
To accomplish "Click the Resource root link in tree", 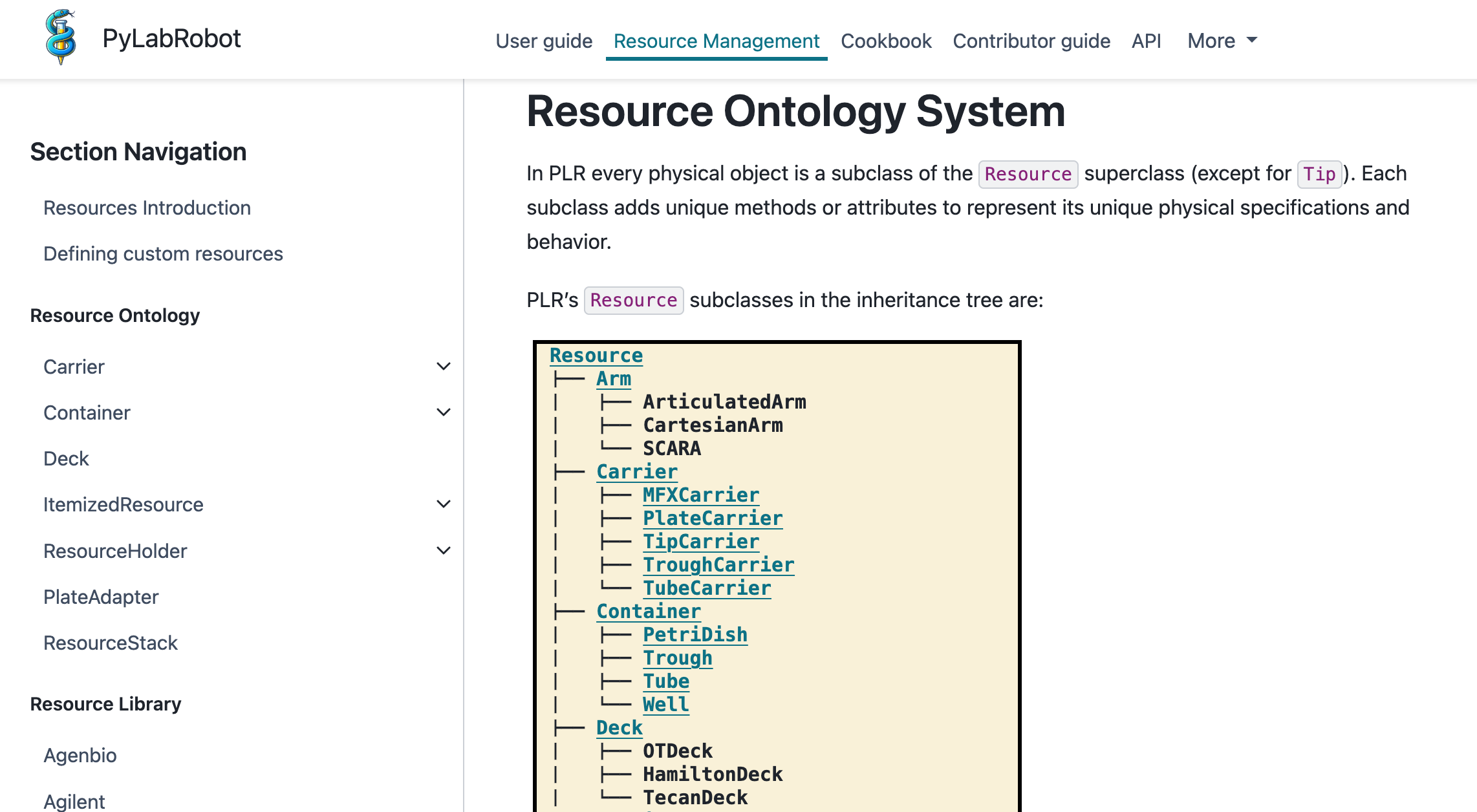I will click(596, 355).
